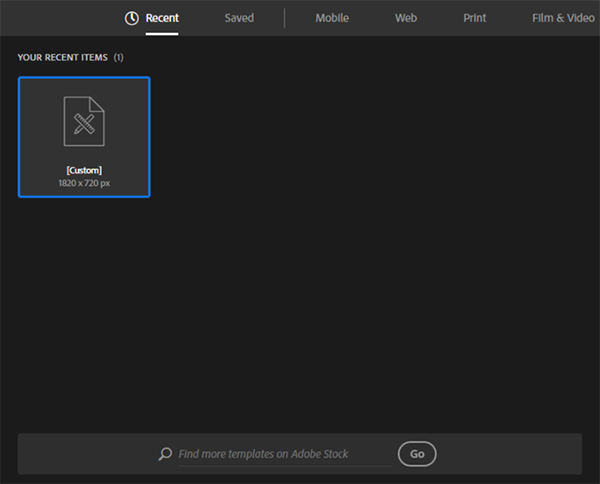Click the magnifying glass search icon
Screen dimensions: 600x484
click(x=165, y=454)
